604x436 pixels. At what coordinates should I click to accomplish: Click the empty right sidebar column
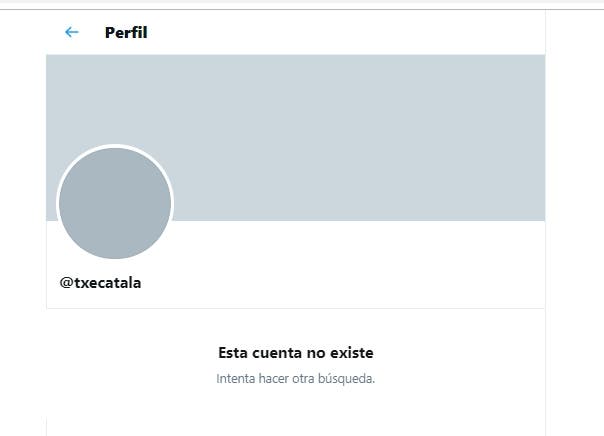pyautogui.click(x=575, y=223)
